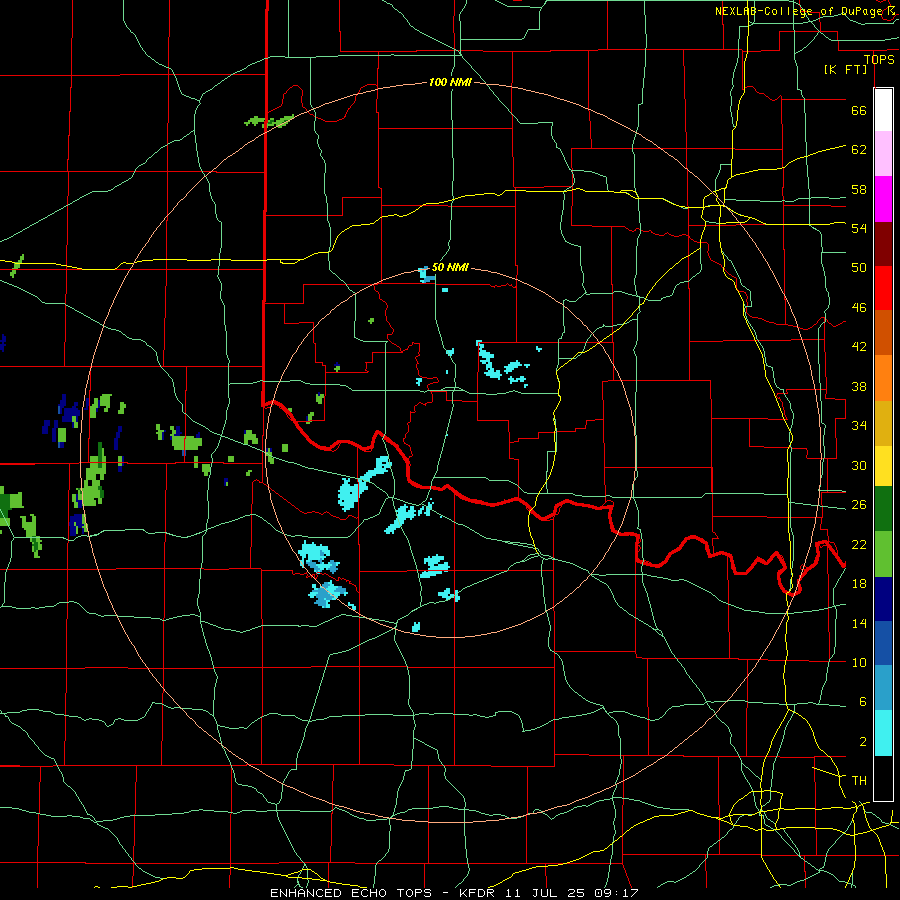Click the navy blue legend band
Screen dimensions: 900x900
(x=883, y=599)
